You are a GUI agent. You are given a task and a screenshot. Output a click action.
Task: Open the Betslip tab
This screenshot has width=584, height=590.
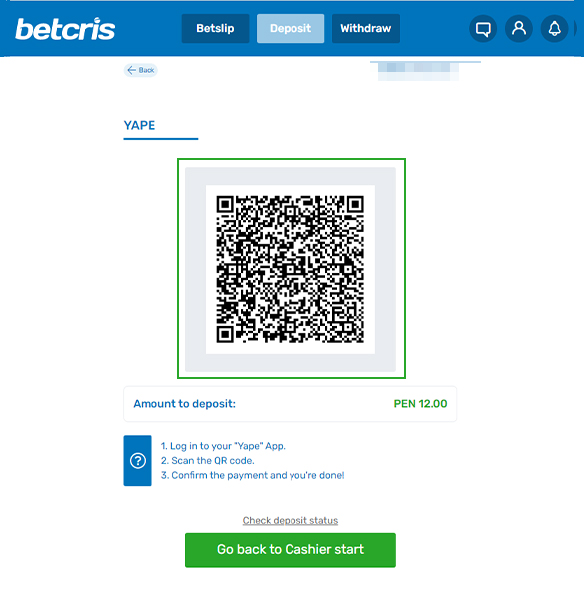215,29
